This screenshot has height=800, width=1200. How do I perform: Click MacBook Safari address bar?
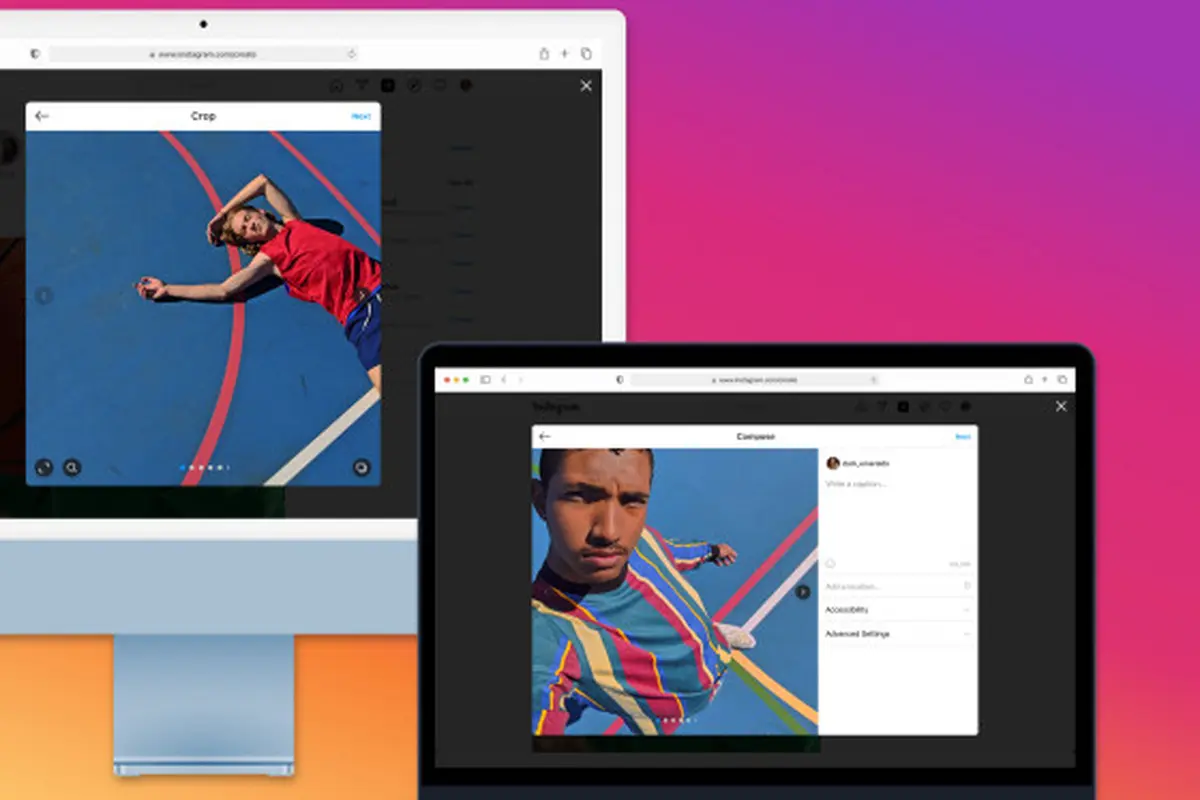coord(754,380)
